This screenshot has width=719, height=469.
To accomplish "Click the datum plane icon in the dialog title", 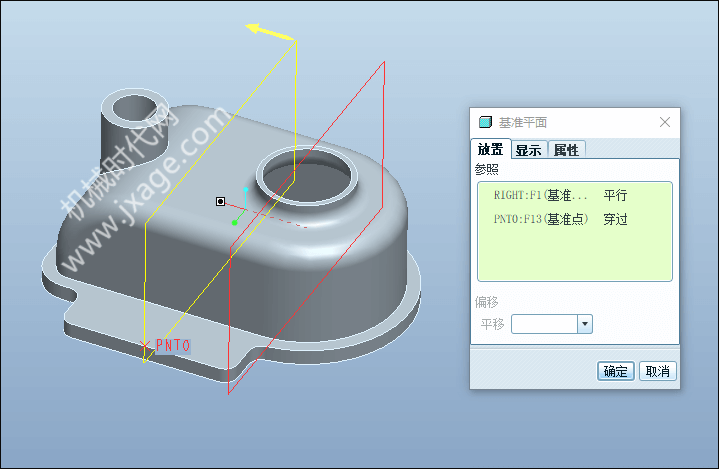I will [485, 122].
